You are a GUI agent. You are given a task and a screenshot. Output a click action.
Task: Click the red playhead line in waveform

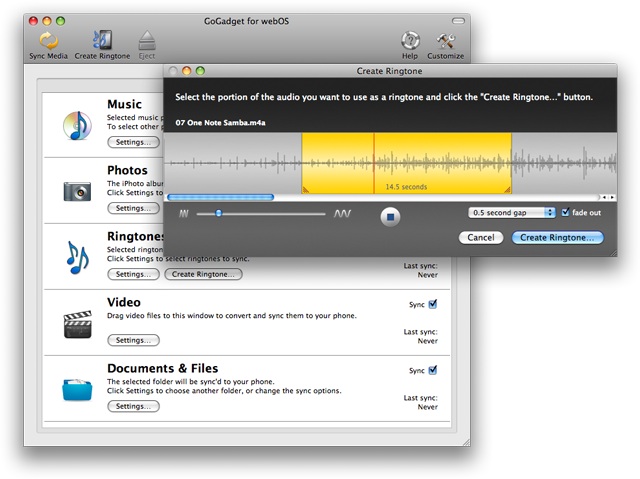coord(373,163)
